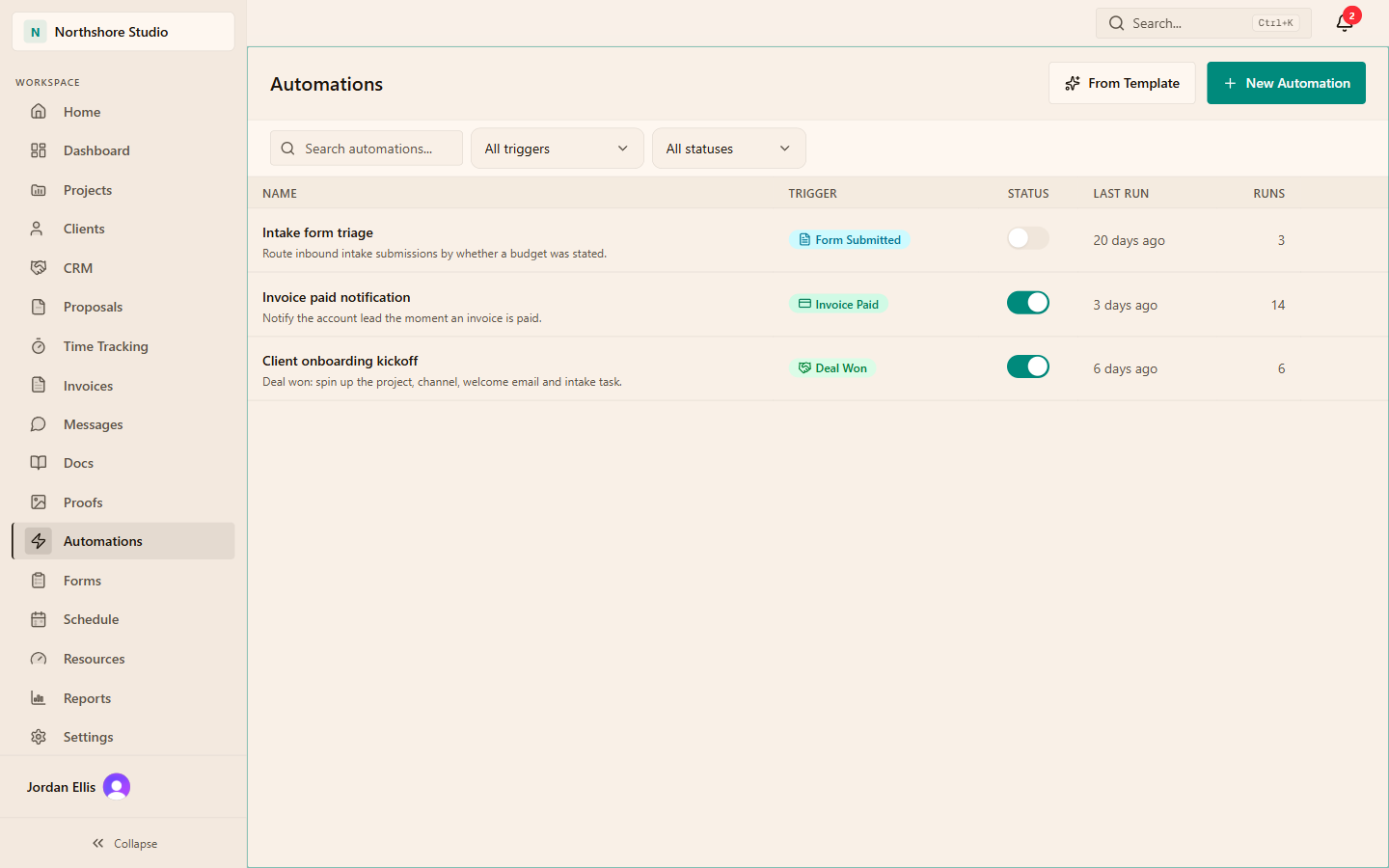
Task: Click the Settings gear icon
Action: point(39,737)
